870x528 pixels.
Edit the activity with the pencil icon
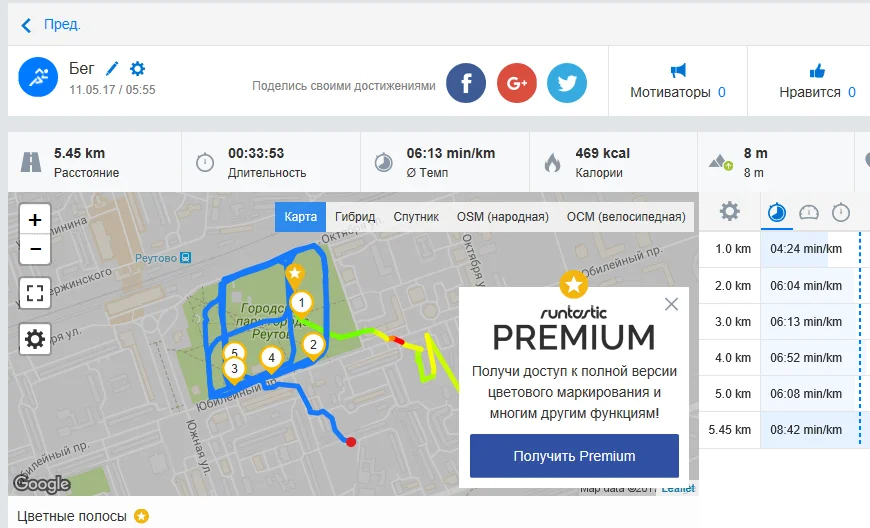pyautogui.click(x=112, y=68)
